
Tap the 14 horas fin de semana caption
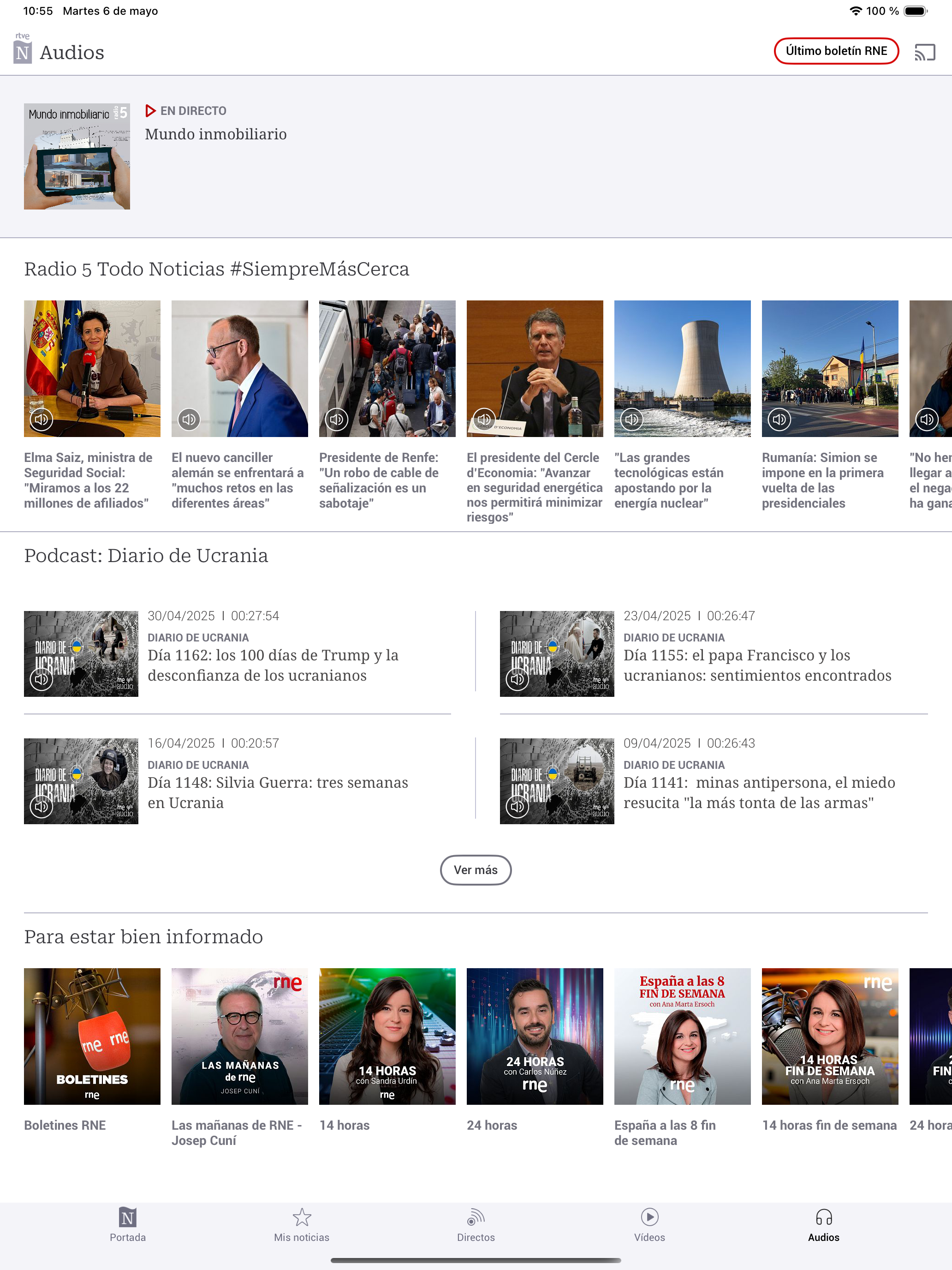point(829,1125)
